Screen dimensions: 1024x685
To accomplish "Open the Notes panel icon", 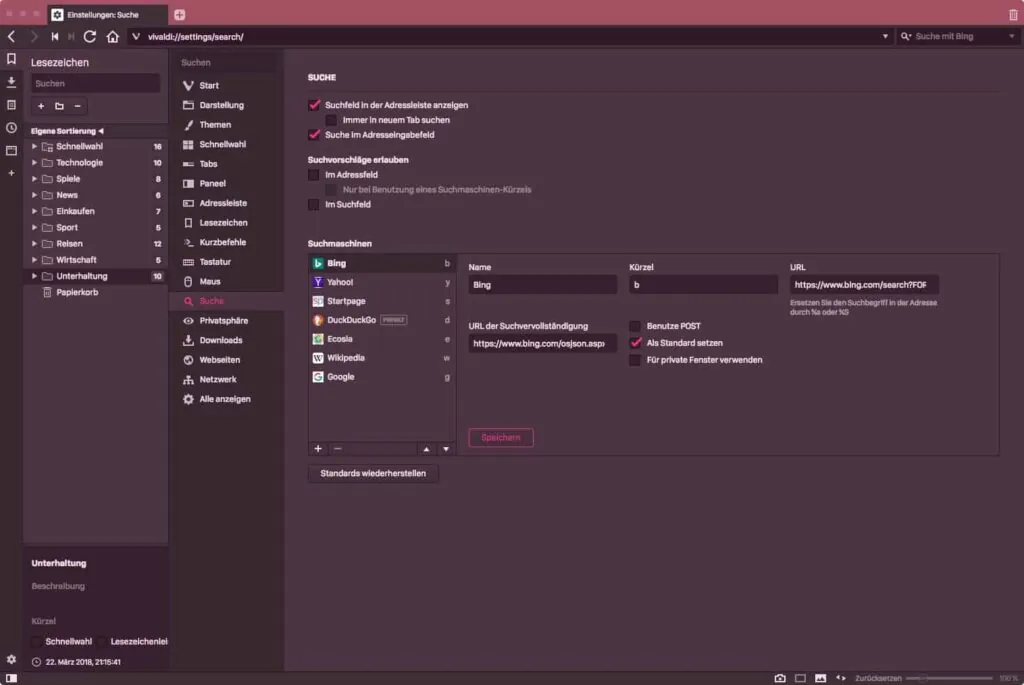I will tap(11, 105).
